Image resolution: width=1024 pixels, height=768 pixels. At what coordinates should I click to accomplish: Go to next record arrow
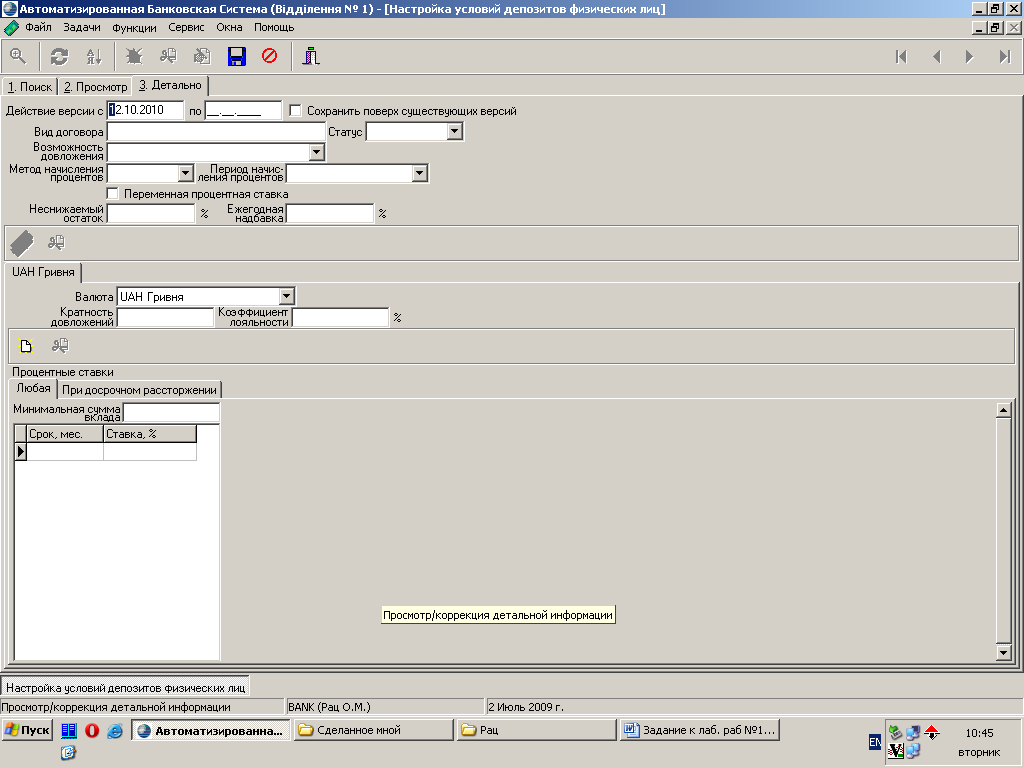click(970, 57)
